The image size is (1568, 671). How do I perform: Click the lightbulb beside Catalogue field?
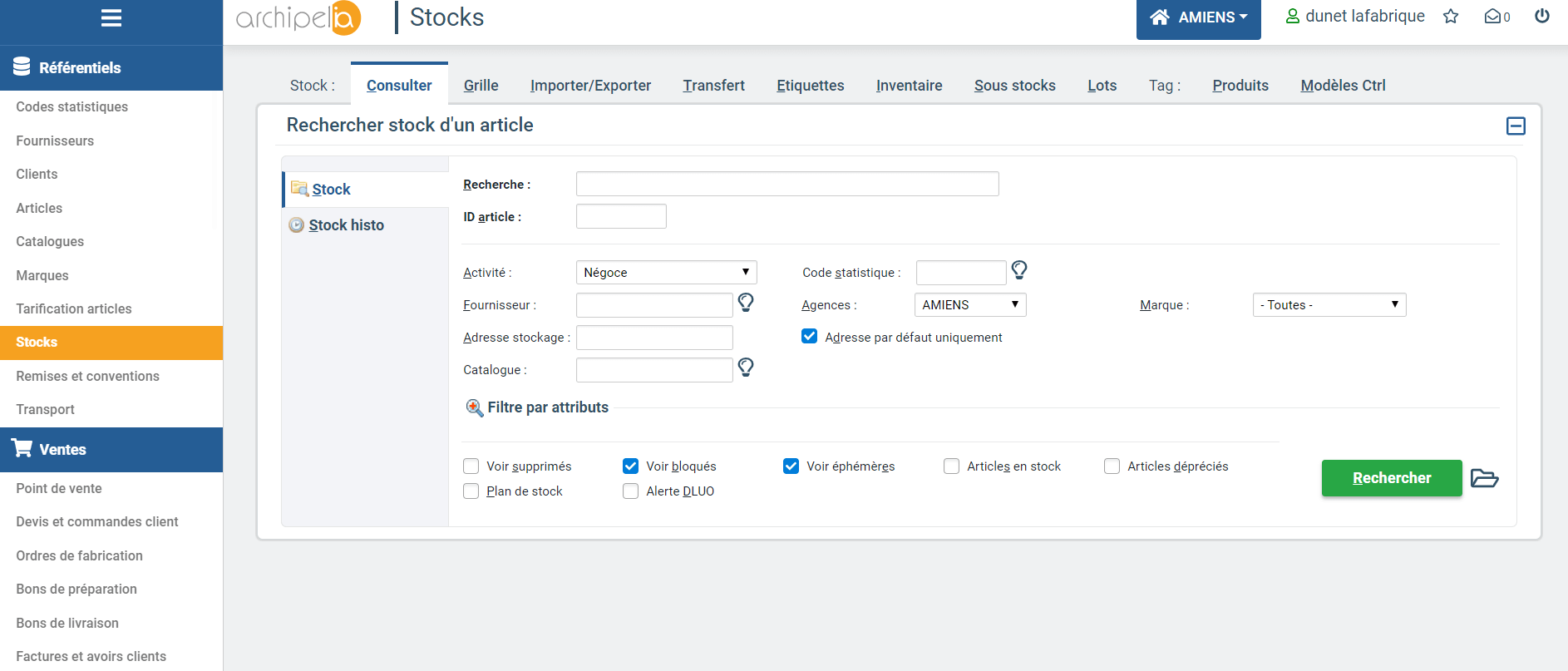[x=746, y=368]
